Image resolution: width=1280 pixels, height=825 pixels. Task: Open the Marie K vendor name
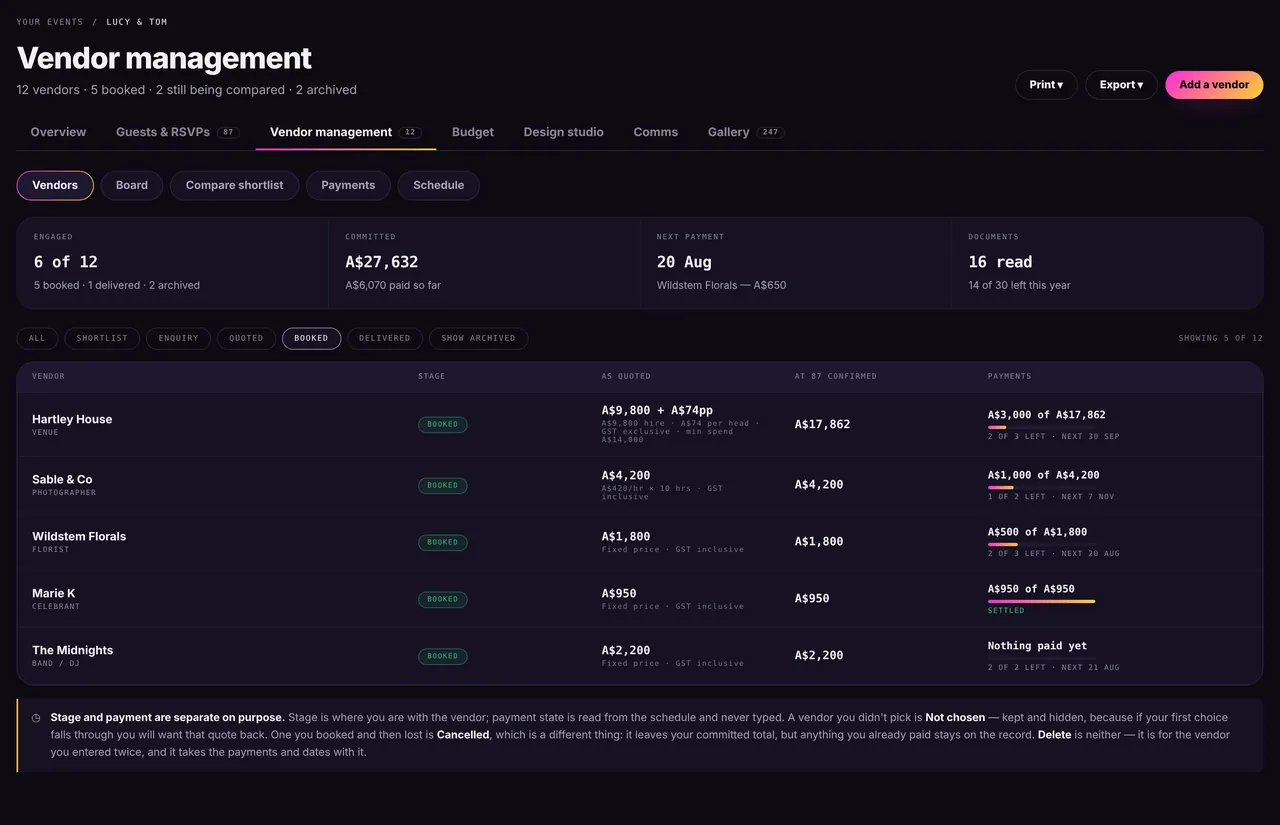click(54, 594)
